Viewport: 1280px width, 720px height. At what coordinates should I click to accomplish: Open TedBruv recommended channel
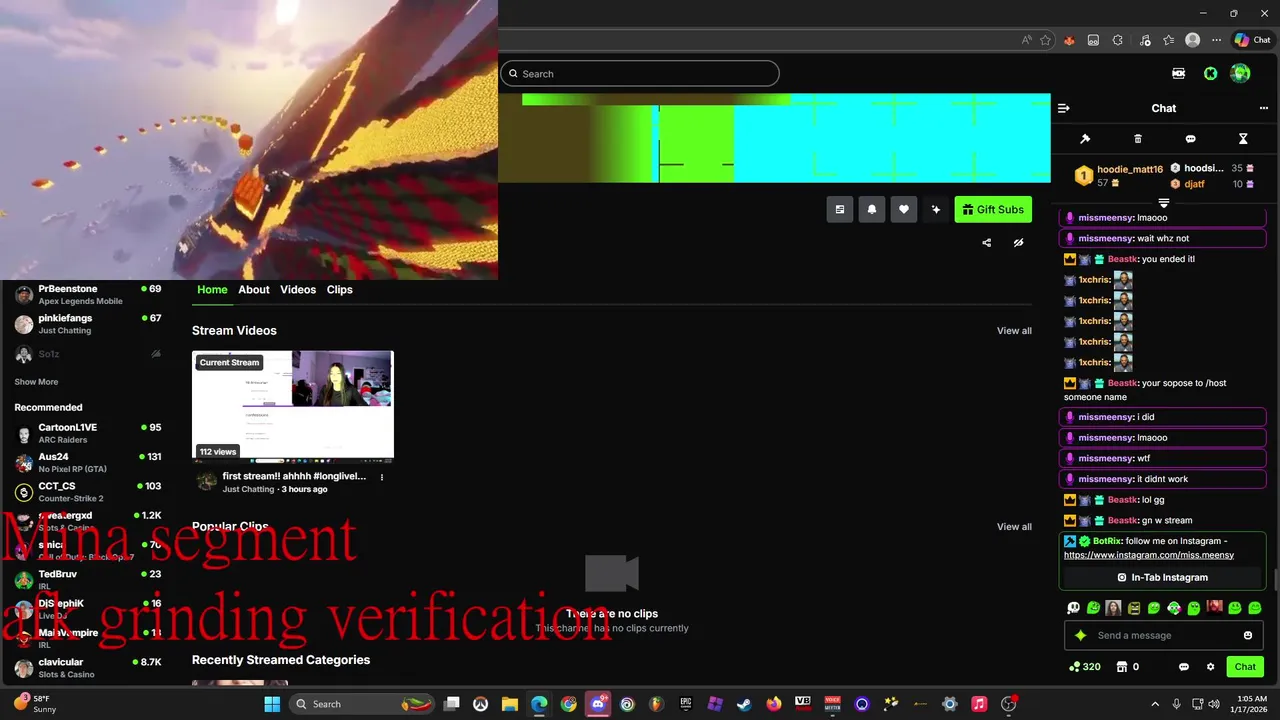coord(88,580)
